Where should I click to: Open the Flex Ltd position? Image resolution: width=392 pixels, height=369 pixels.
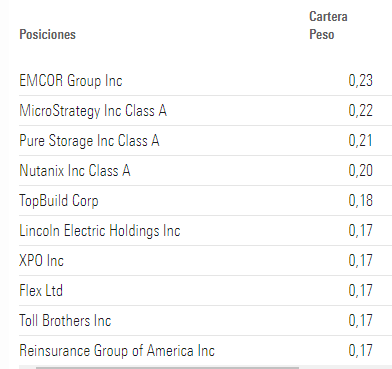(x=41, y=291)
